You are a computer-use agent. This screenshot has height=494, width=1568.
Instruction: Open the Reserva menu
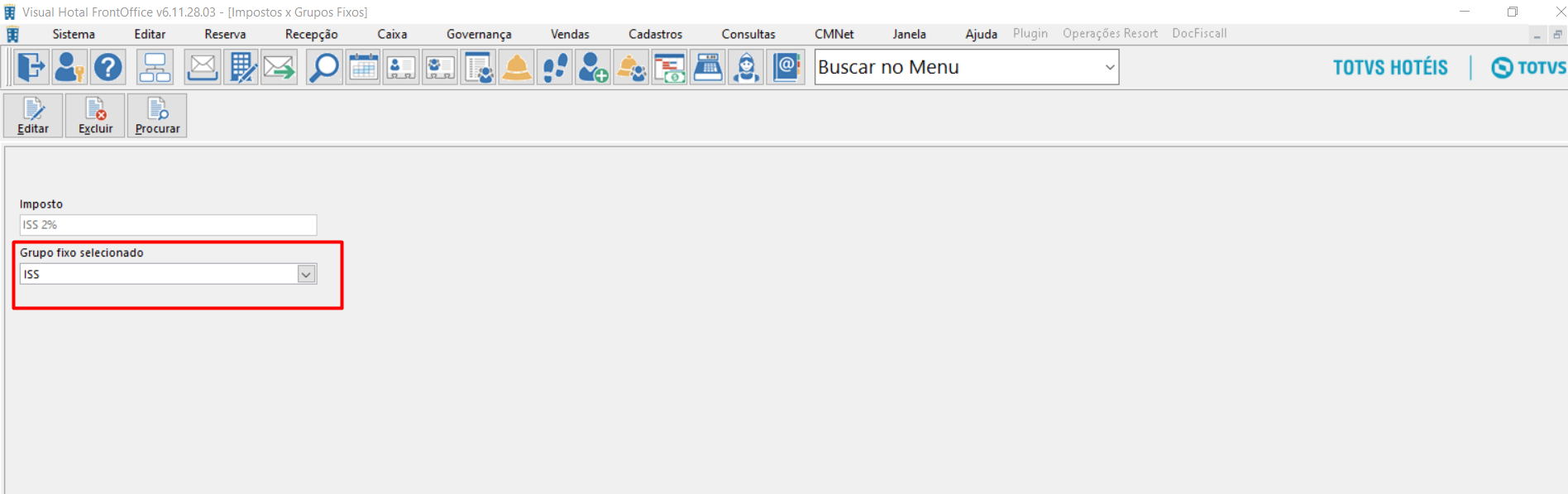pos(225,34)
